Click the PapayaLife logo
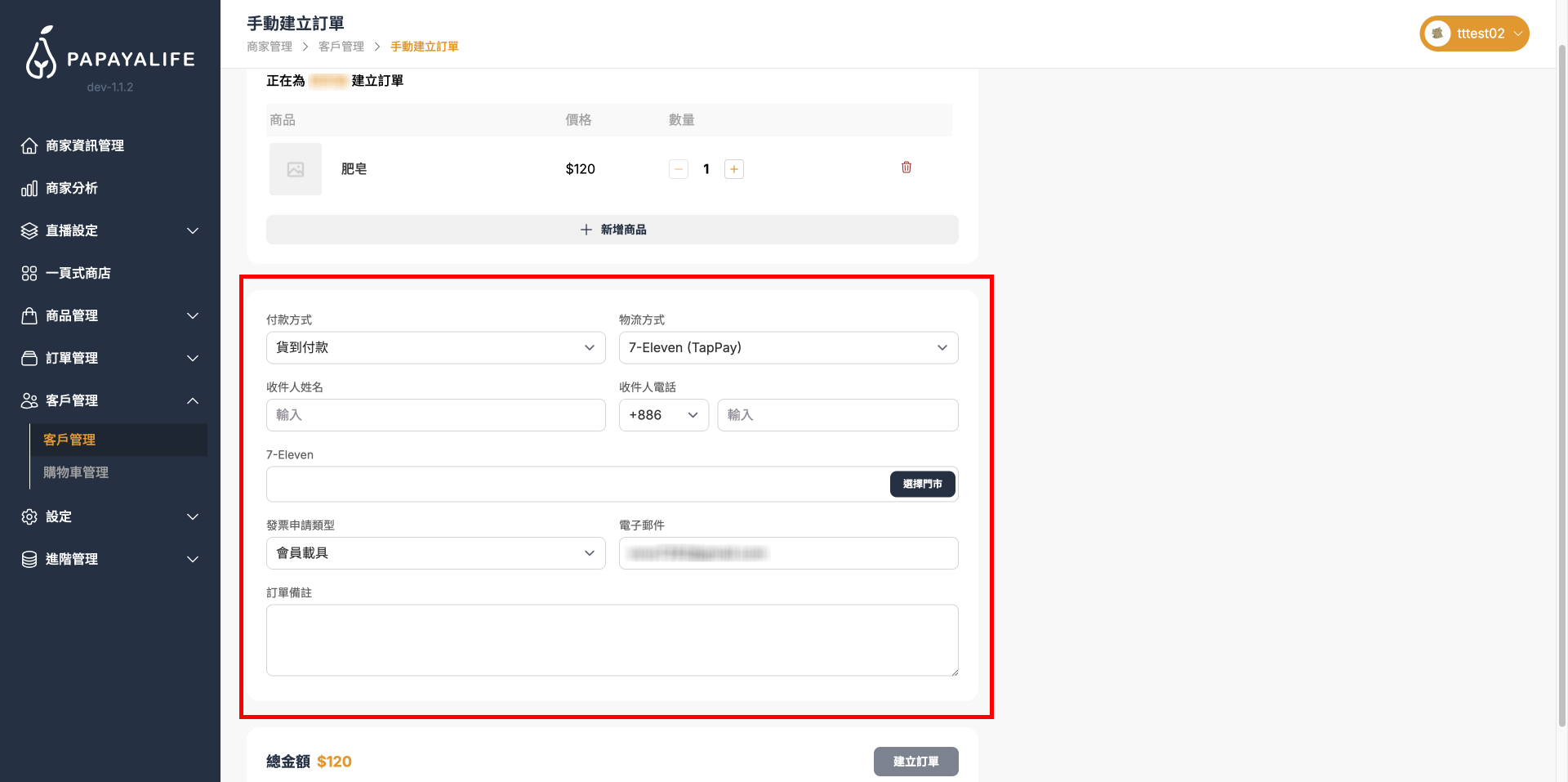 click(110, 54)
